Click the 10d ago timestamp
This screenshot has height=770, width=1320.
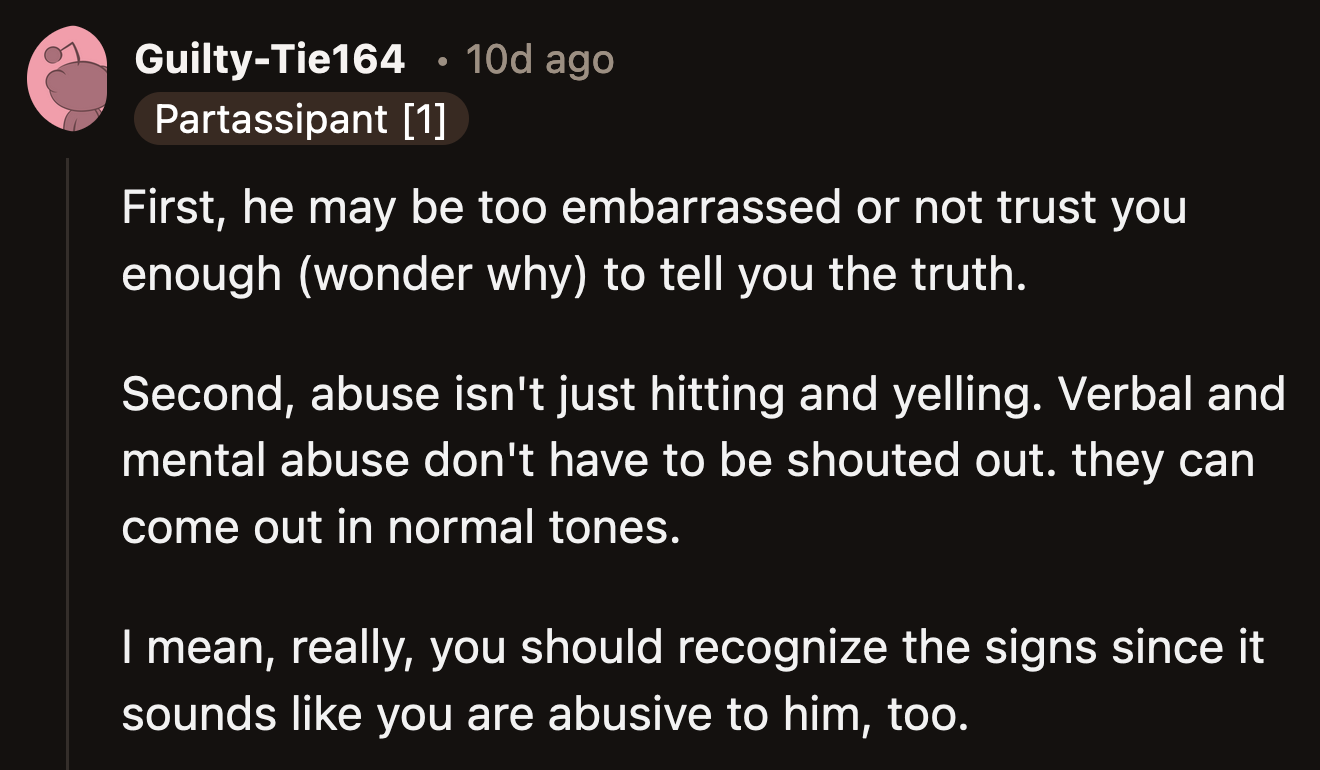[538, 58]
